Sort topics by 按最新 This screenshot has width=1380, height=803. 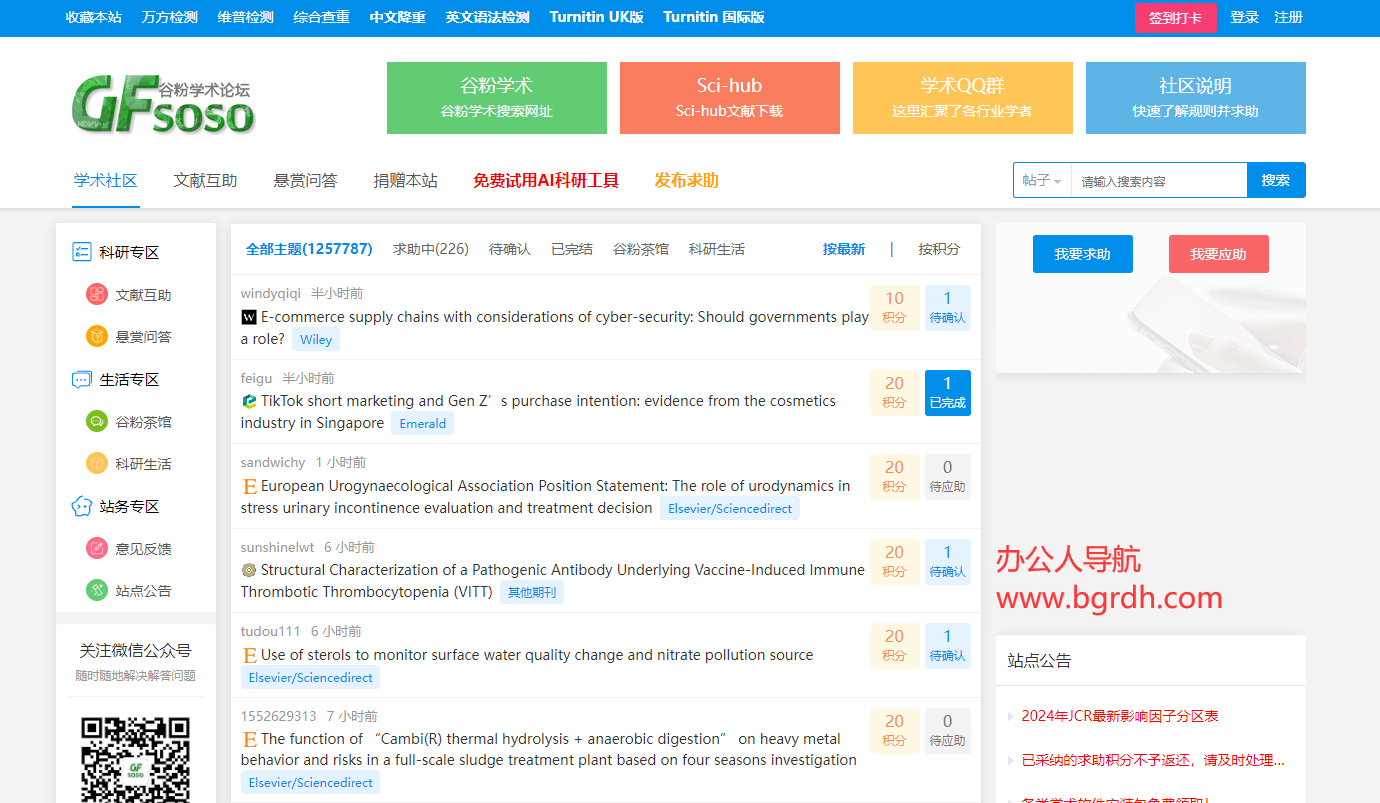[x=843, y=249]
